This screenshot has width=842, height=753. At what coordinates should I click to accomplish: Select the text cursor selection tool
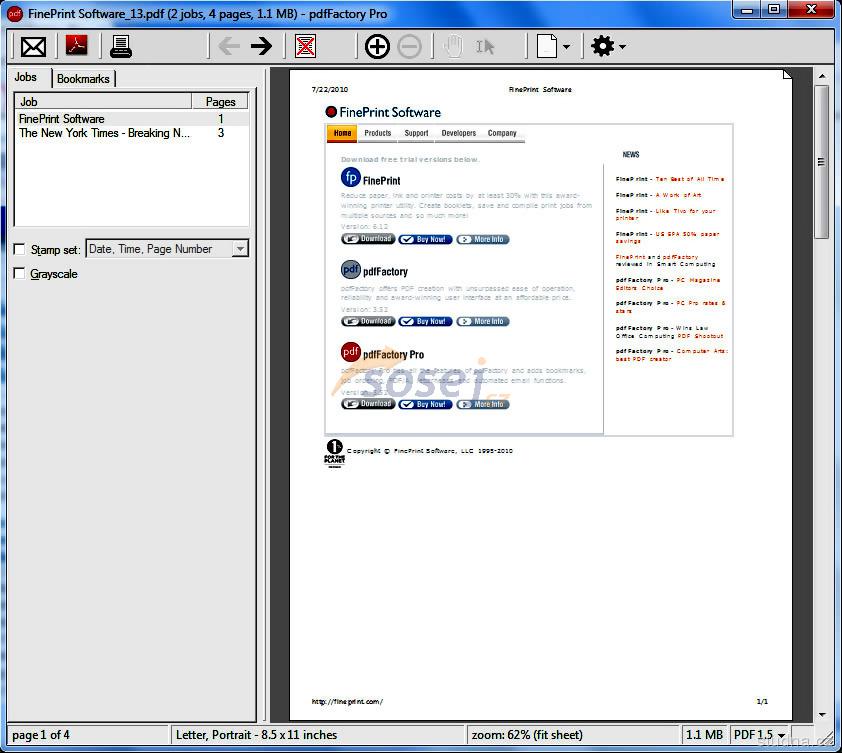click(485, 47)
